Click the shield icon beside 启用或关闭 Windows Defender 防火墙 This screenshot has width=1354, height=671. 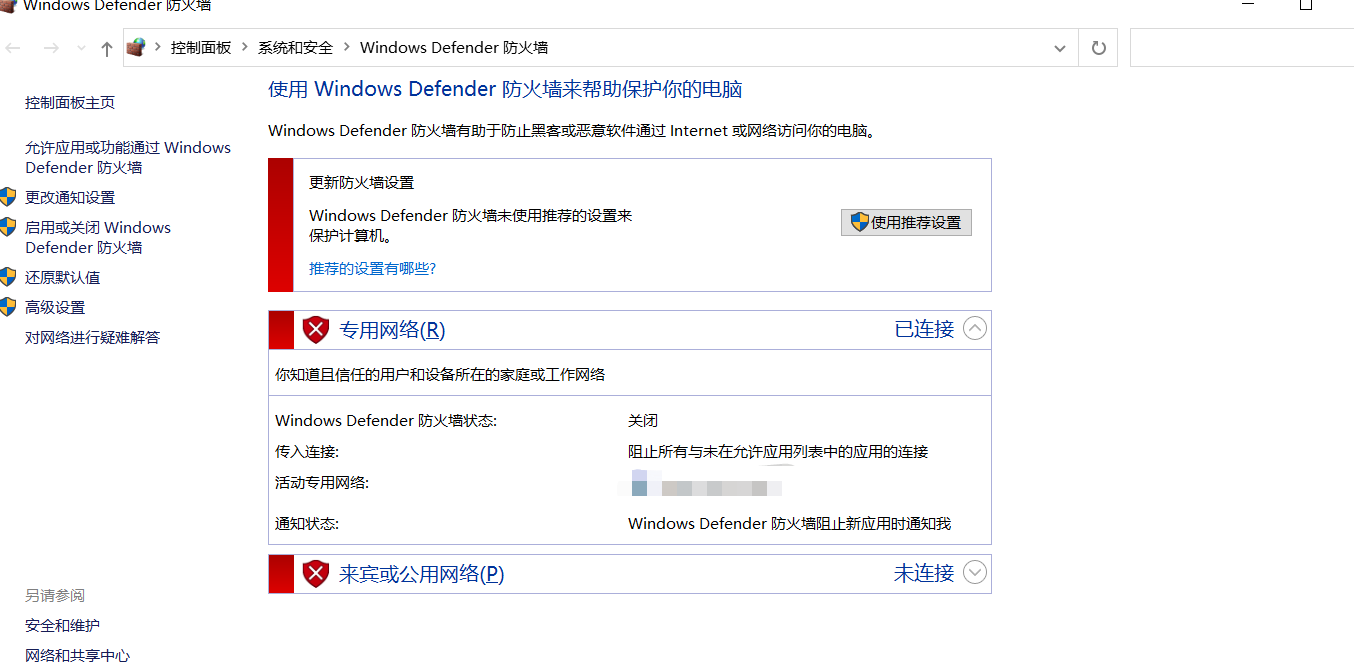[8, 227]
